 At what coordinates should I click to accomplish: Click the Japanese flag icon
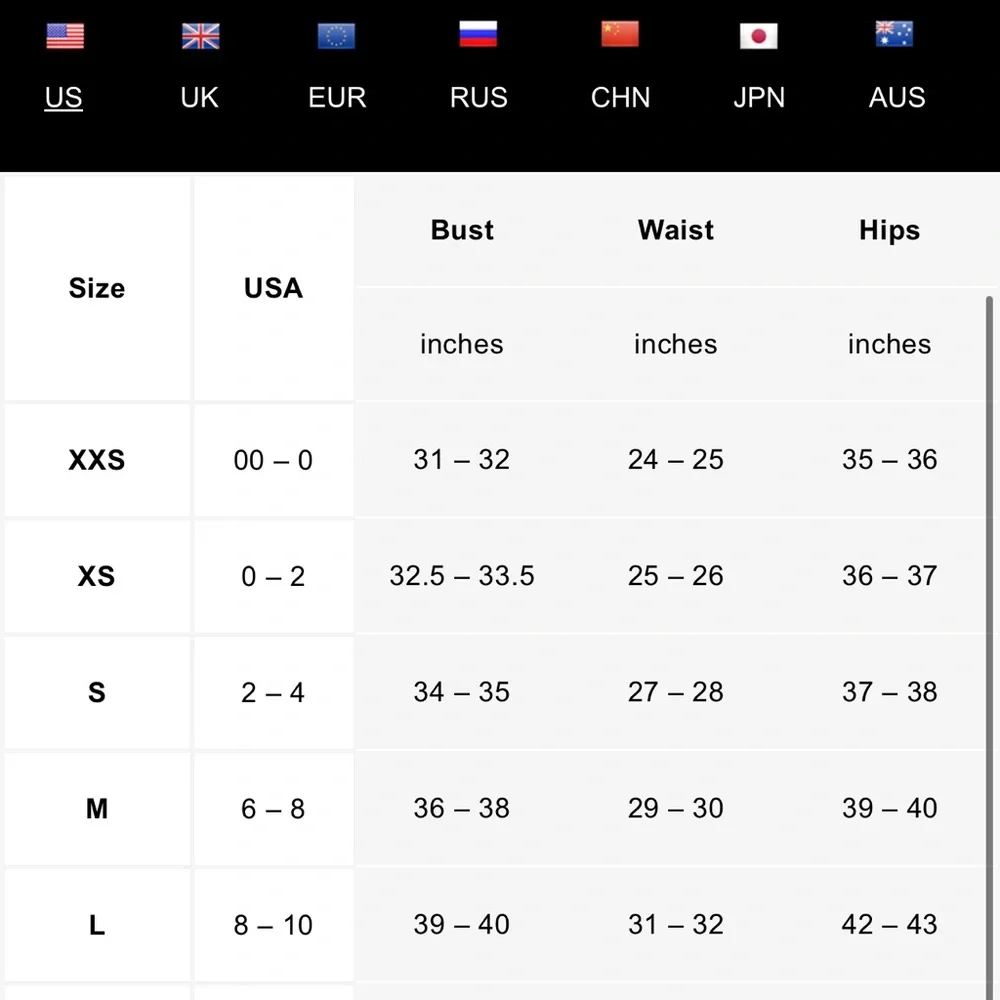point(758,37)
